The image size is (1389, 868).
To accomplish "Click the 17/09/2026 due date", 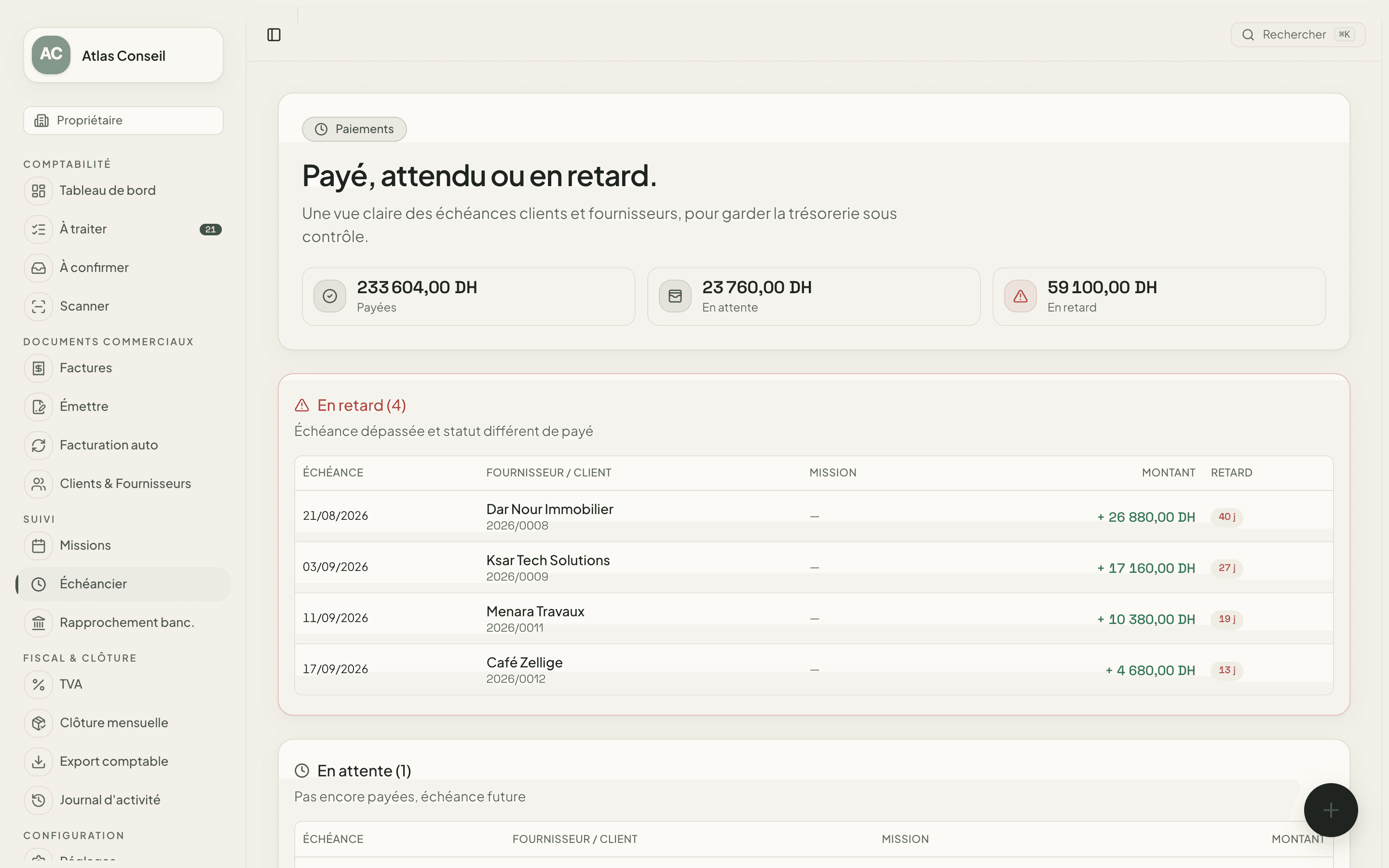I will pyautogui.click(x=335, y=669).
